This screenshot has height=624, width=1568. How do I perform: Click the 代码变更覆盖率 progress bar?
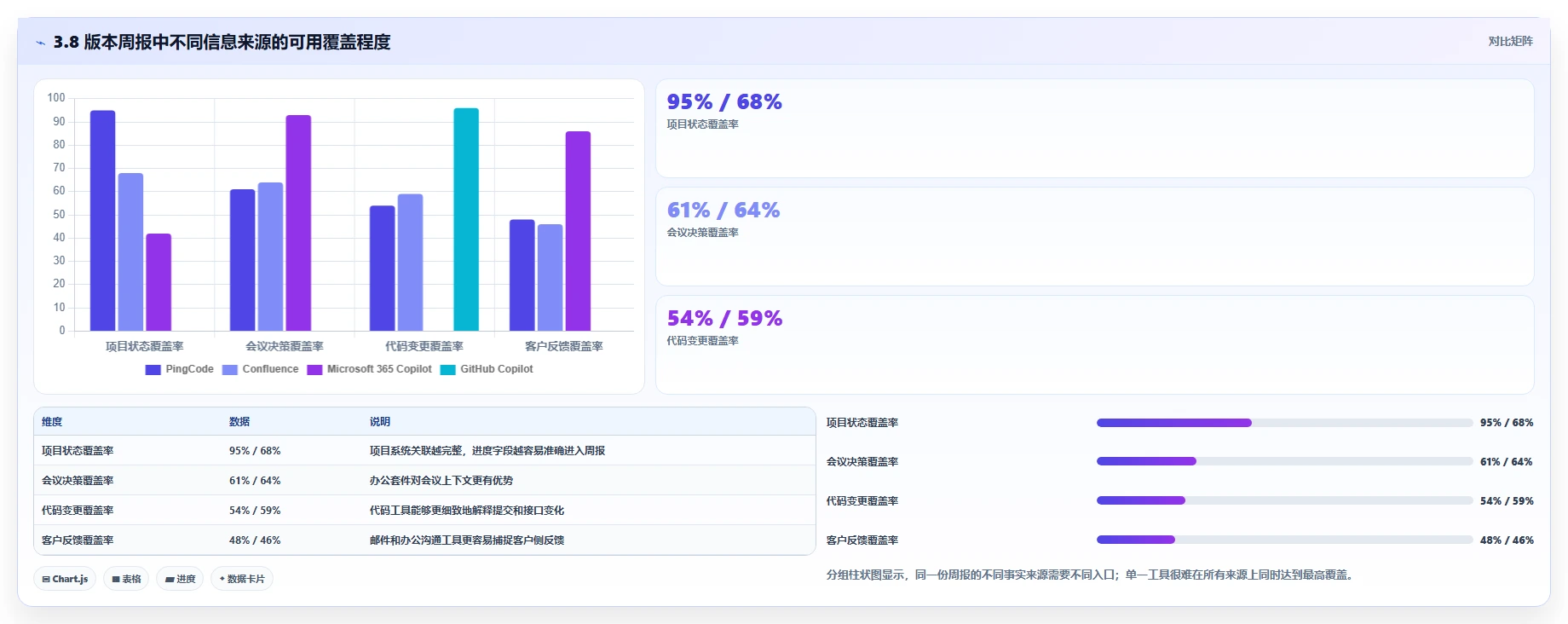pos(1284,501)
